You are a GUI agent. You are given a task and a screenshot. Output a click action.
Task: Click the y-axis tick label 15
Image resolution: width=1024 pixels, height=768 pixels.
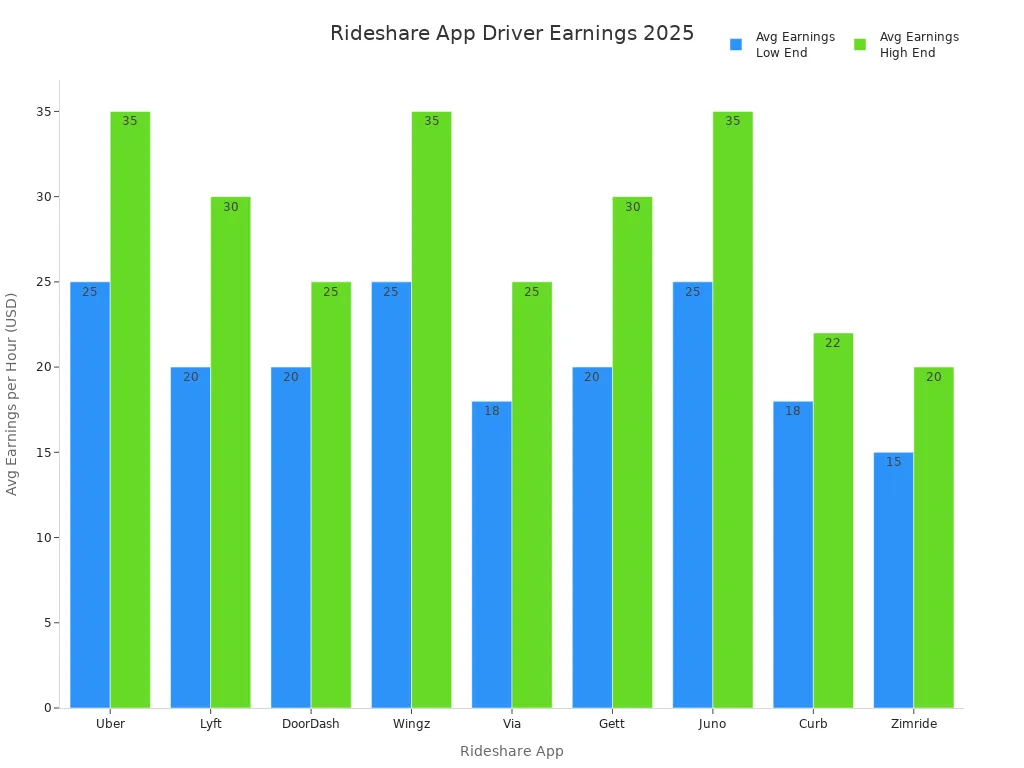[44, 453]
